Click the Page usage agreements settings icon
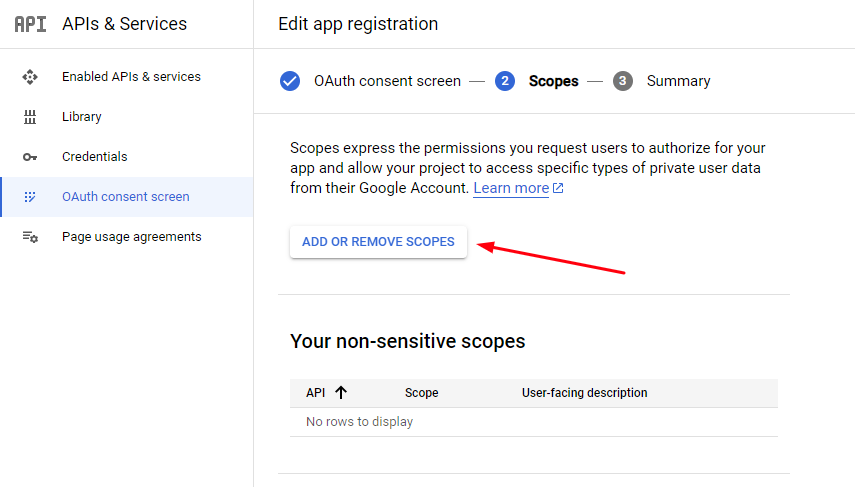Screen dimensions: 855x487 pos(30,237)
